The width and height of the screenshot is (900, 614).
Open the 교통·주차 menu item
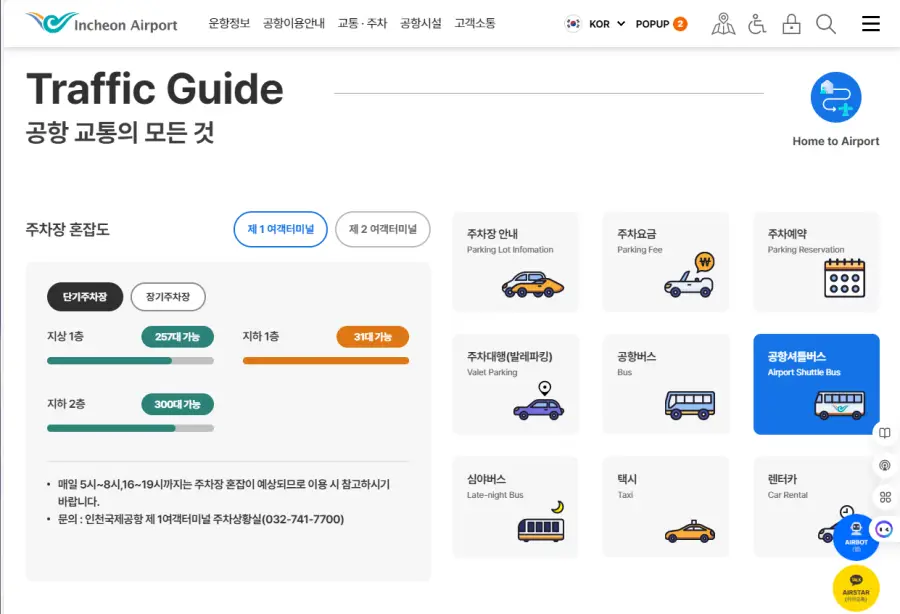point(361,23)
